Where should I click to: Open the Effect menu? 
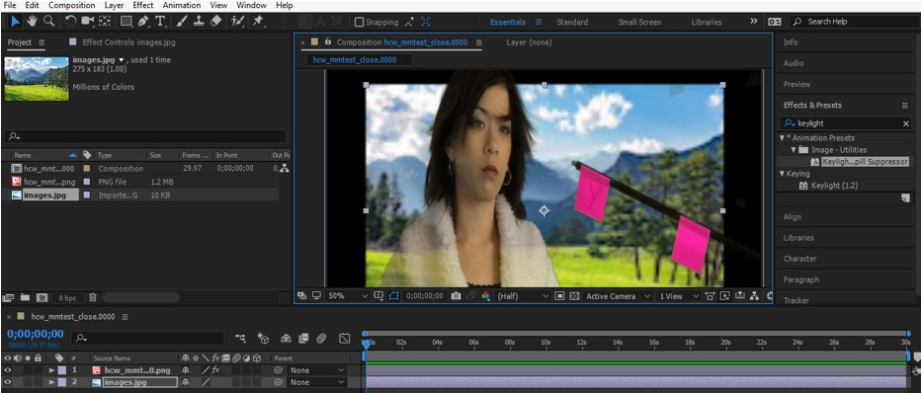143,5
